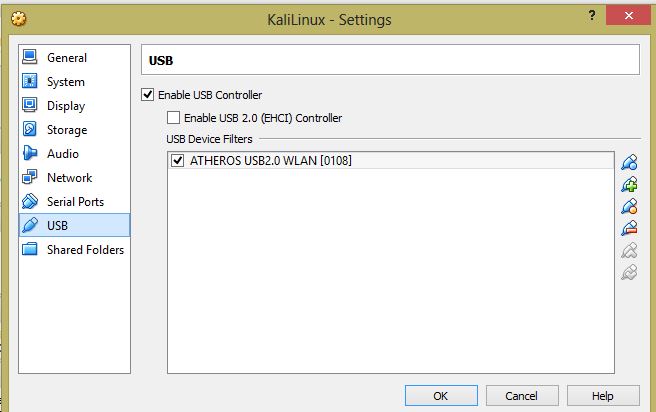Confirm settings with the OK button

point(441,396)
